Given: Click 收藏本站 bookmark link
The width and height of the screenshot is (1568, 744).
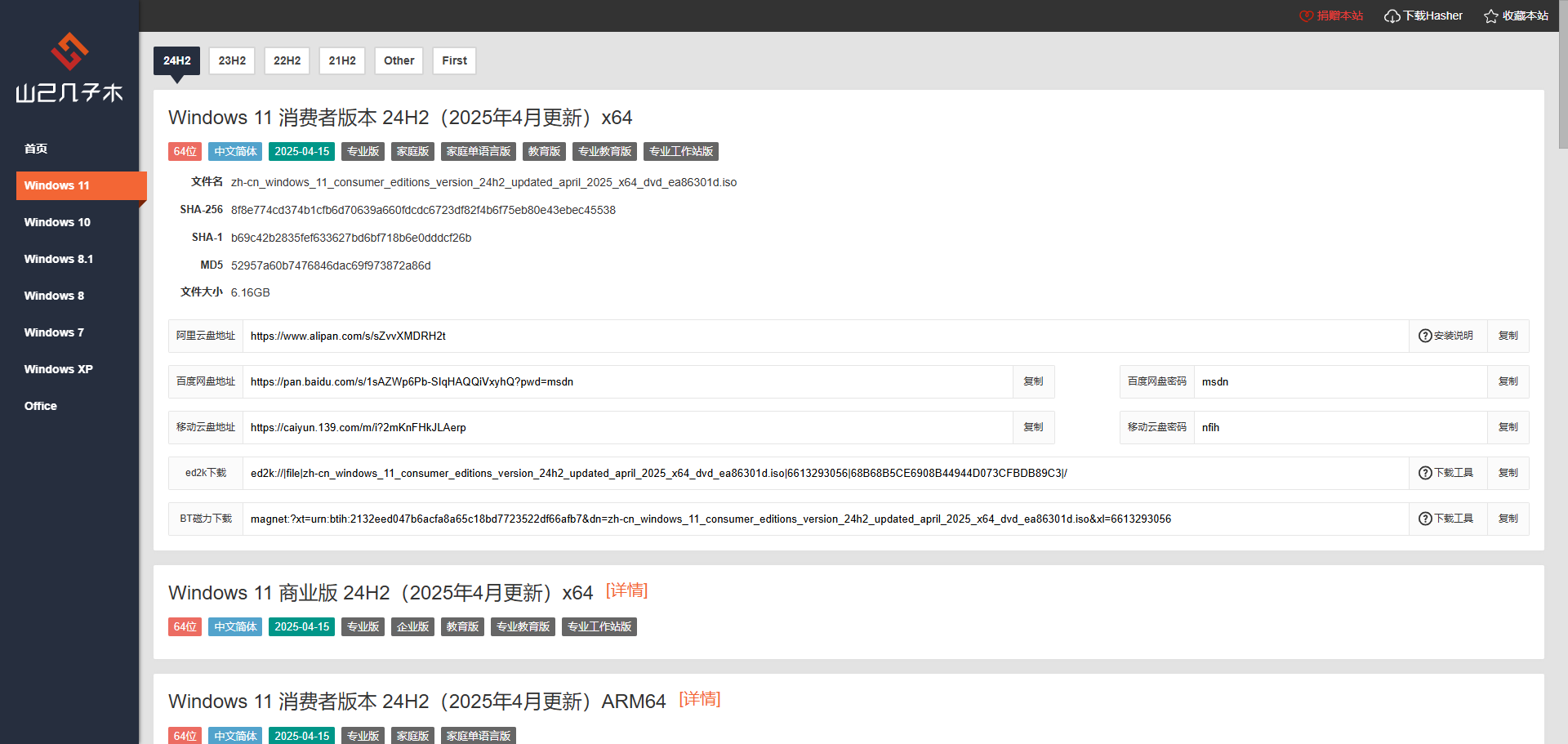Looking at the screenshot, I should pos(1526,16).
